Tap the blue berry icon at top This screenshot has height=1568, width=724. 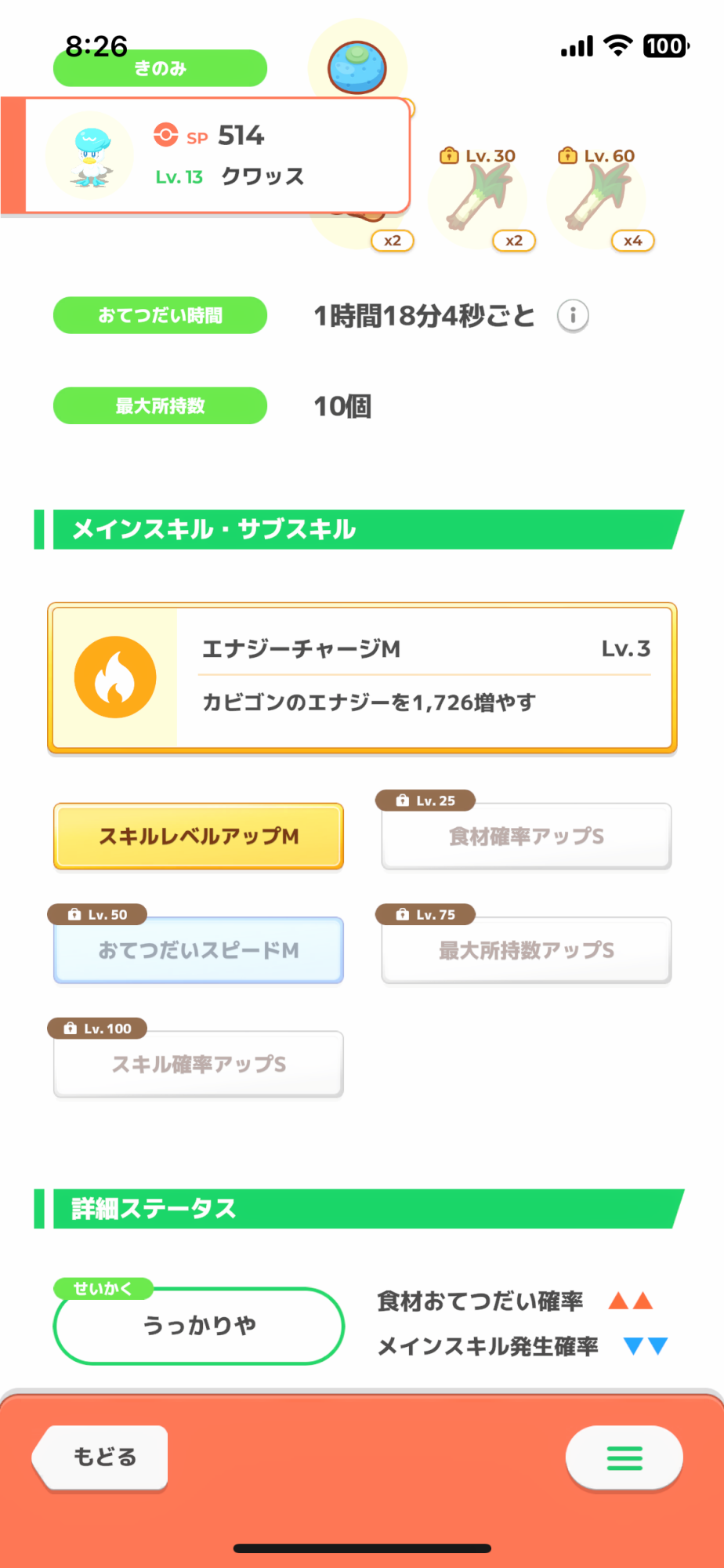tap(357, 67)
